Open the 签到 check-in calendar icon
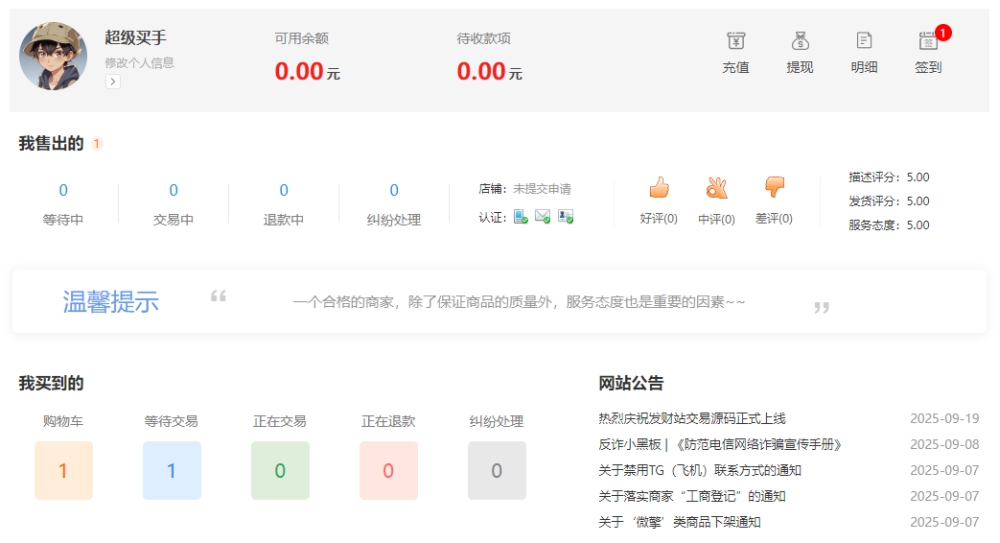The image size is (1000, 543). click(928, 41)
